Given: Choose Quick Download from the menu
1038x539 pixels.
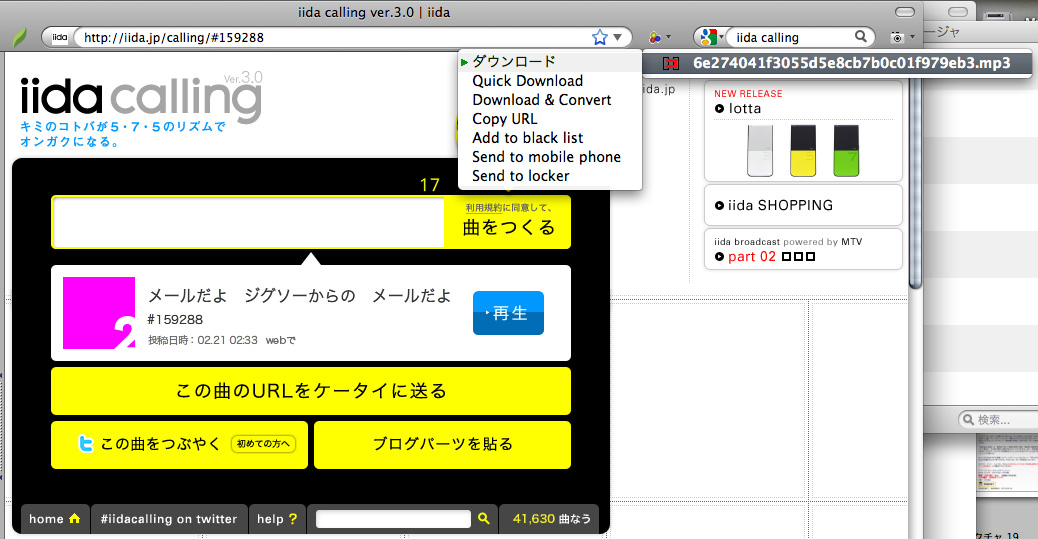Looking at the screenshot, I should point(549,81).
